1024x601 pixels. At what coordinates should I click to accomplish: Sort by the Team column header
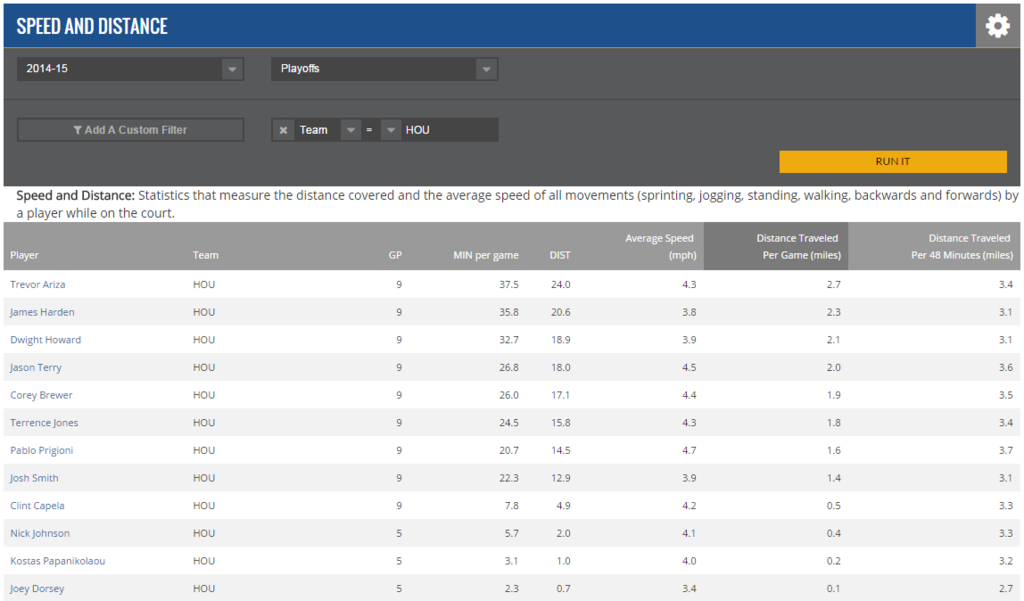[206, 255]
